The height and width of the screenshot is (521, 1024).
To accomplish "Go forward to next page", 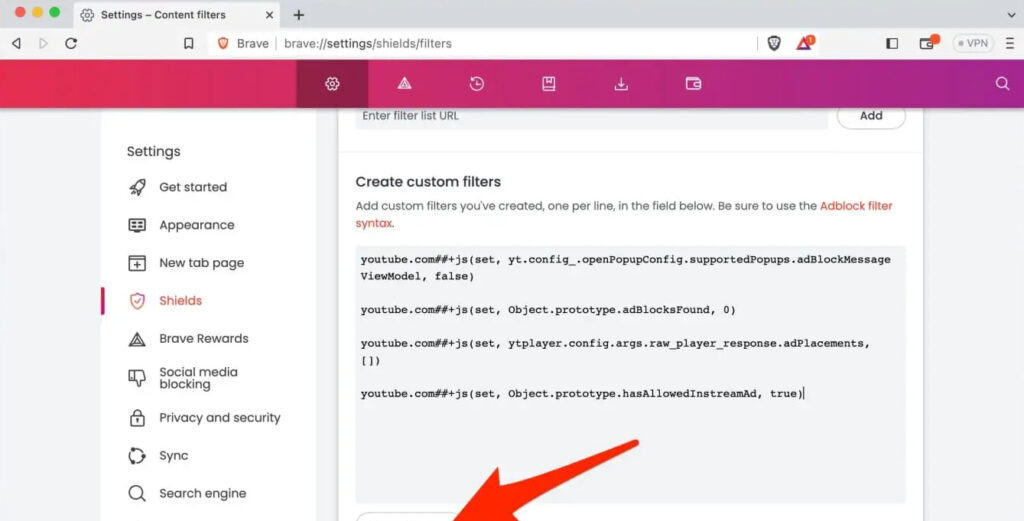I will 43,43.
